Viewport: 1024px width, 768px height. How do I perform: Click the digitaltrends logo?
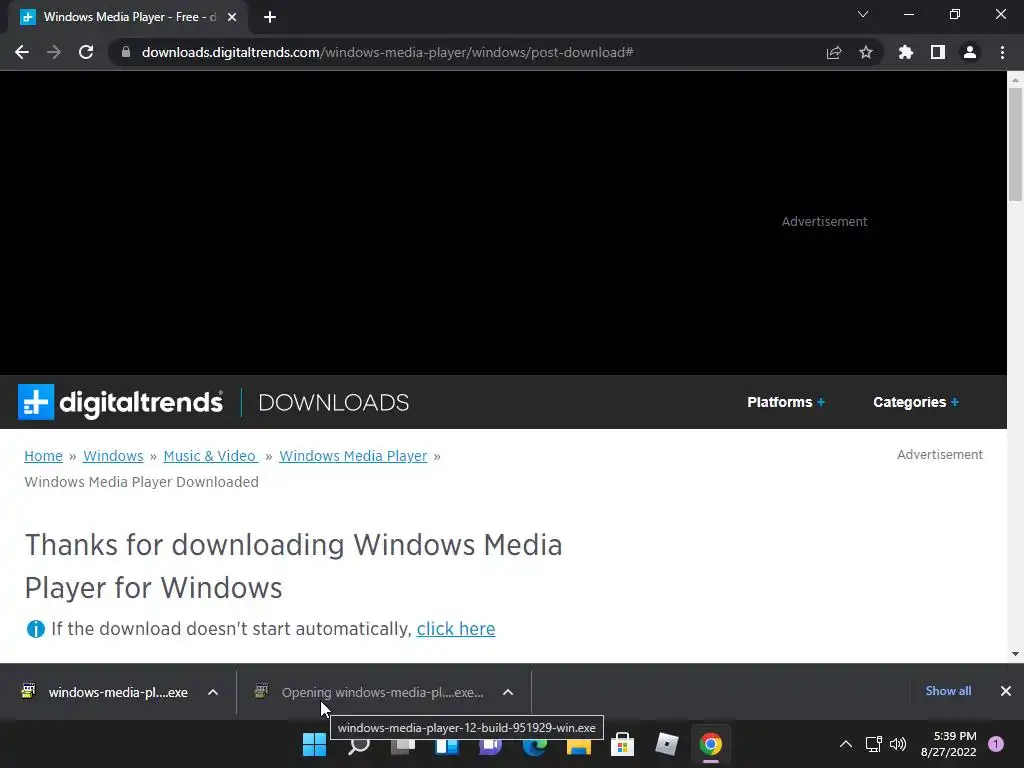(120, 402)
